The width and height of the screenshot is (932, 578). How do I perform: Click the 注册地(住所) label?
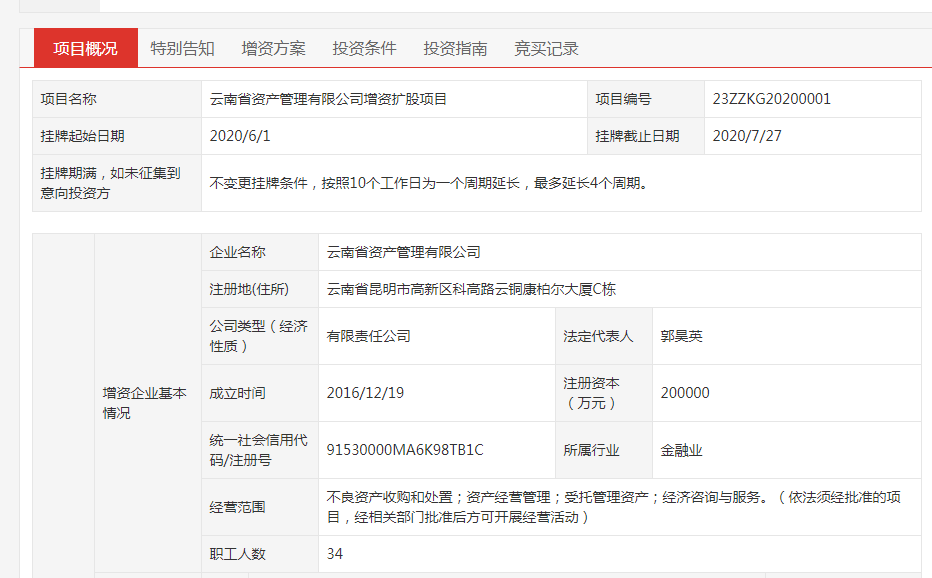coord(249,290)
